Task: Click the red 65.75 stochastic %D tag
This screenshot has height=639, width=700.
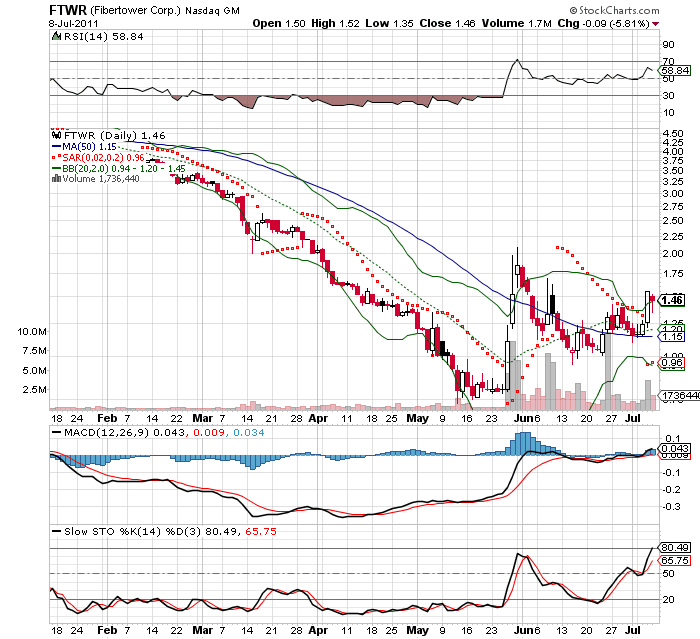Action: (675, 560)
